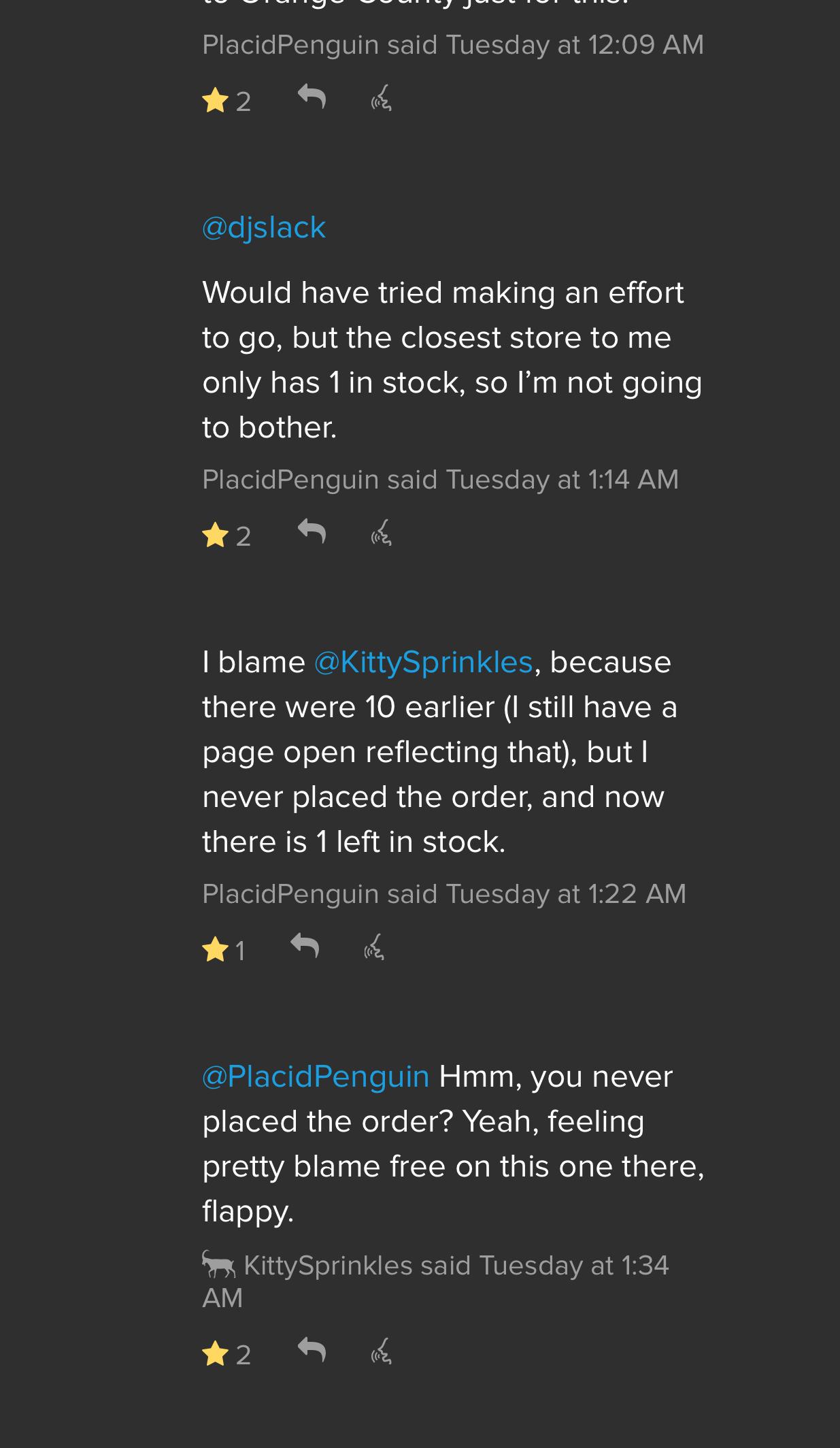Reply to the 1:22 AM comment
The width and height of the screenshot is (840, 1448).
(x=305, y=947)
